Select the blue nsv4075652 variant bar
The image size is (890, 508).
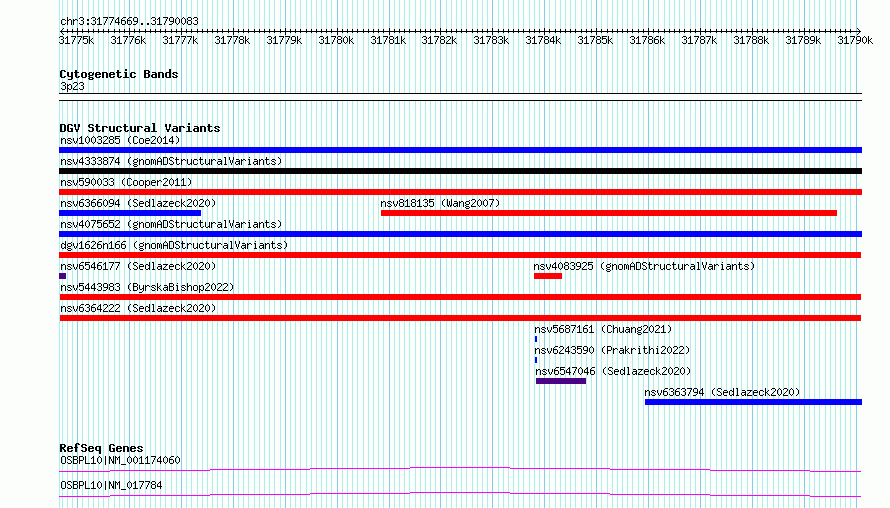click(x=460, y=234)
